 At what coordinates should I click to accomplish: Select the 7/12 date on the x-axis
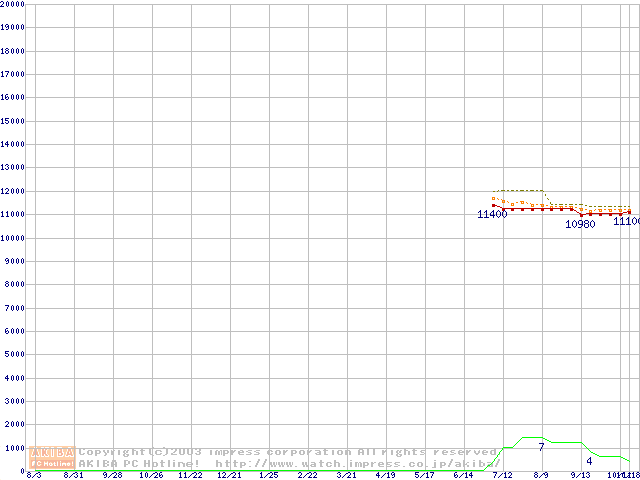502,475
